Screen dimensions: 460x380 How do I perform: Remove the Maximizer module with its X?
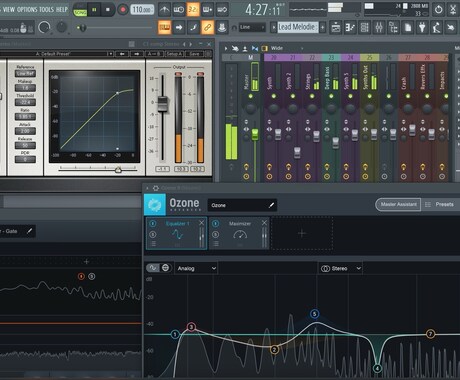coord(264,223)
